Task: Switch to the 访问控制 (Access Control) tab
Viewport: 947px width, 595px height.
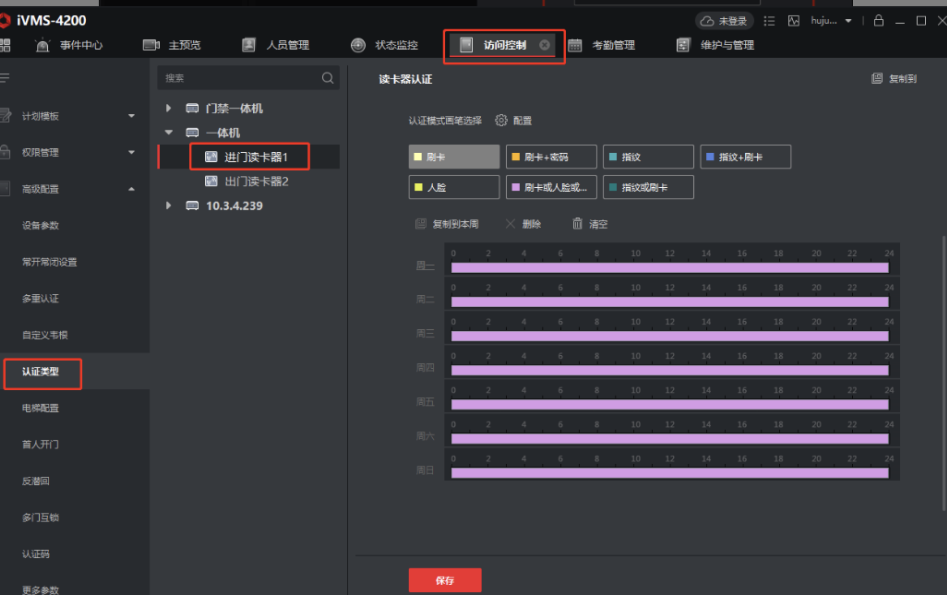Action: (x=503, y=44)
